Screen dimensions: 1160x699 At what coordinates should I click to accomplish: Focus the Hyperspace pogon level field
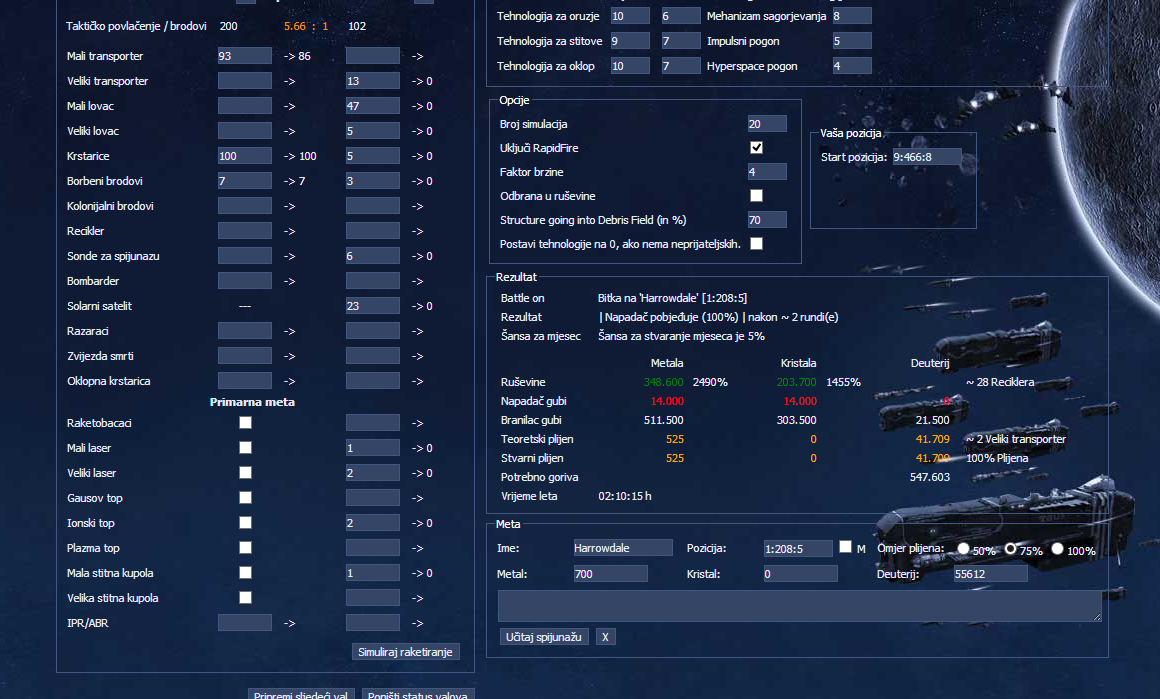[x=852, y=66]
